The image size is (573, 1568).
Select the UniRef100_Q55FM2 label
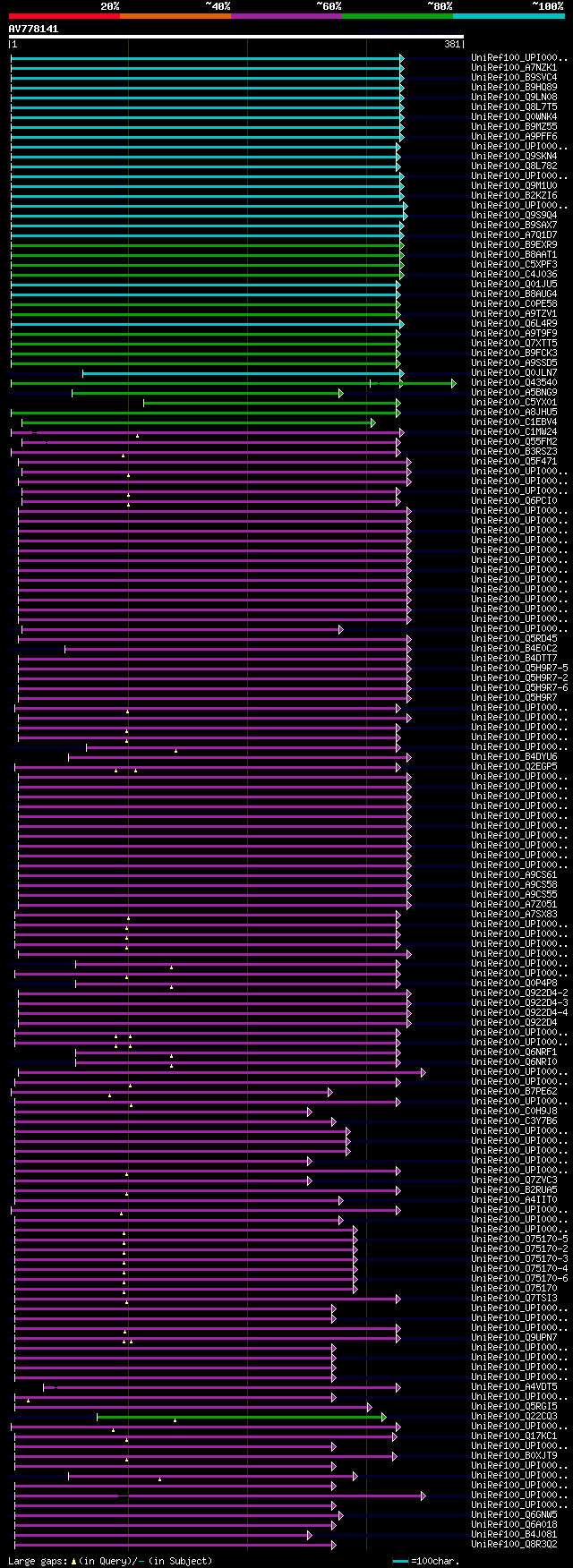[514, 441]
